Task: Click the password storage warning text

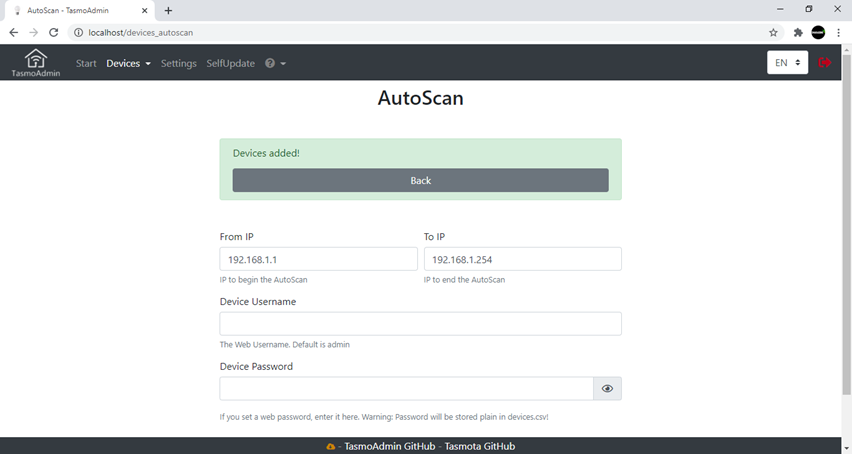Action: 384,417
